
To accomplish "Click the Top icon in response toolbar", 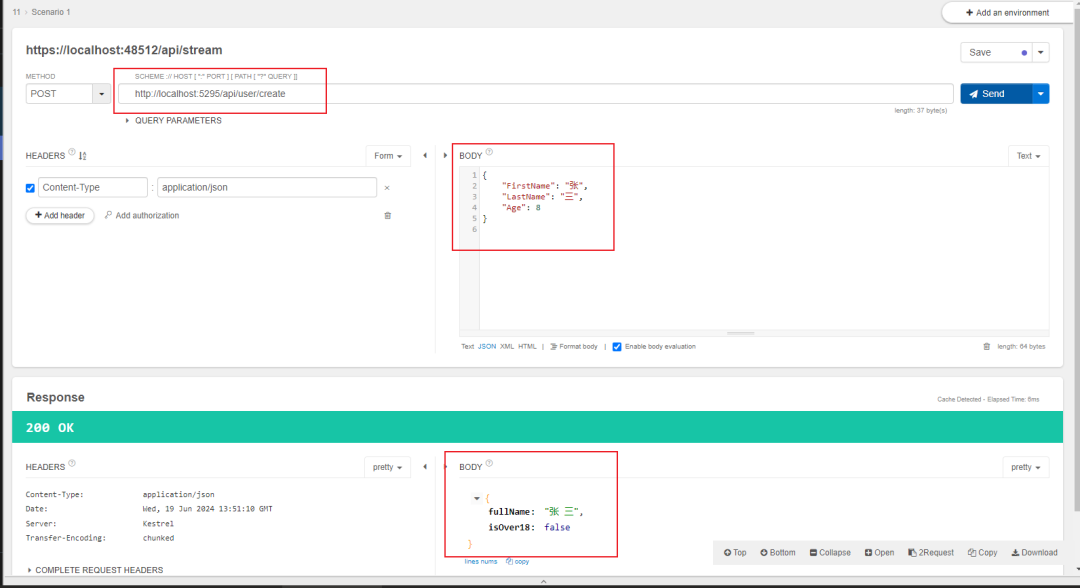I will click(x=727, y=552).
